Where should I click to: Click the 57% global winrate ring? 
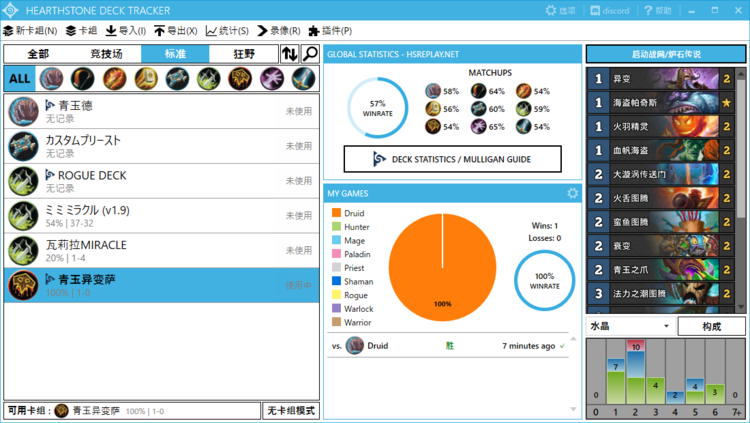[377, 108]
